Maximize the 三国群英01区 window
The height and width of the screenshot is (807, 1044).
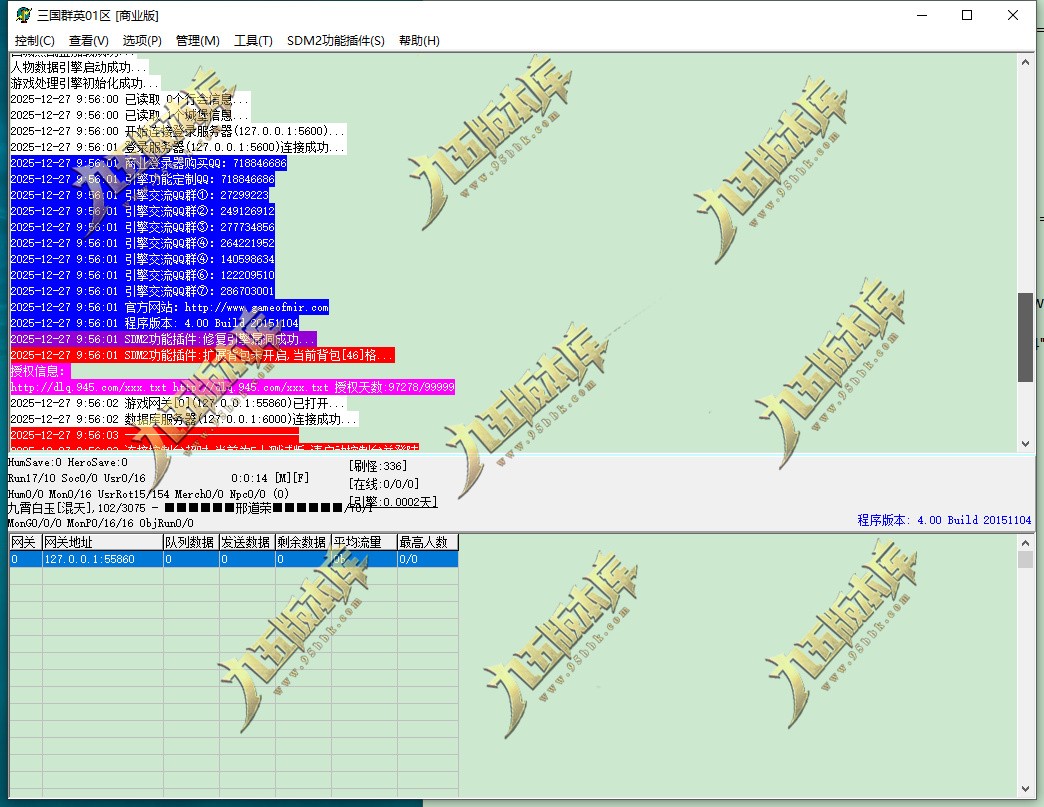coord(967,15)
